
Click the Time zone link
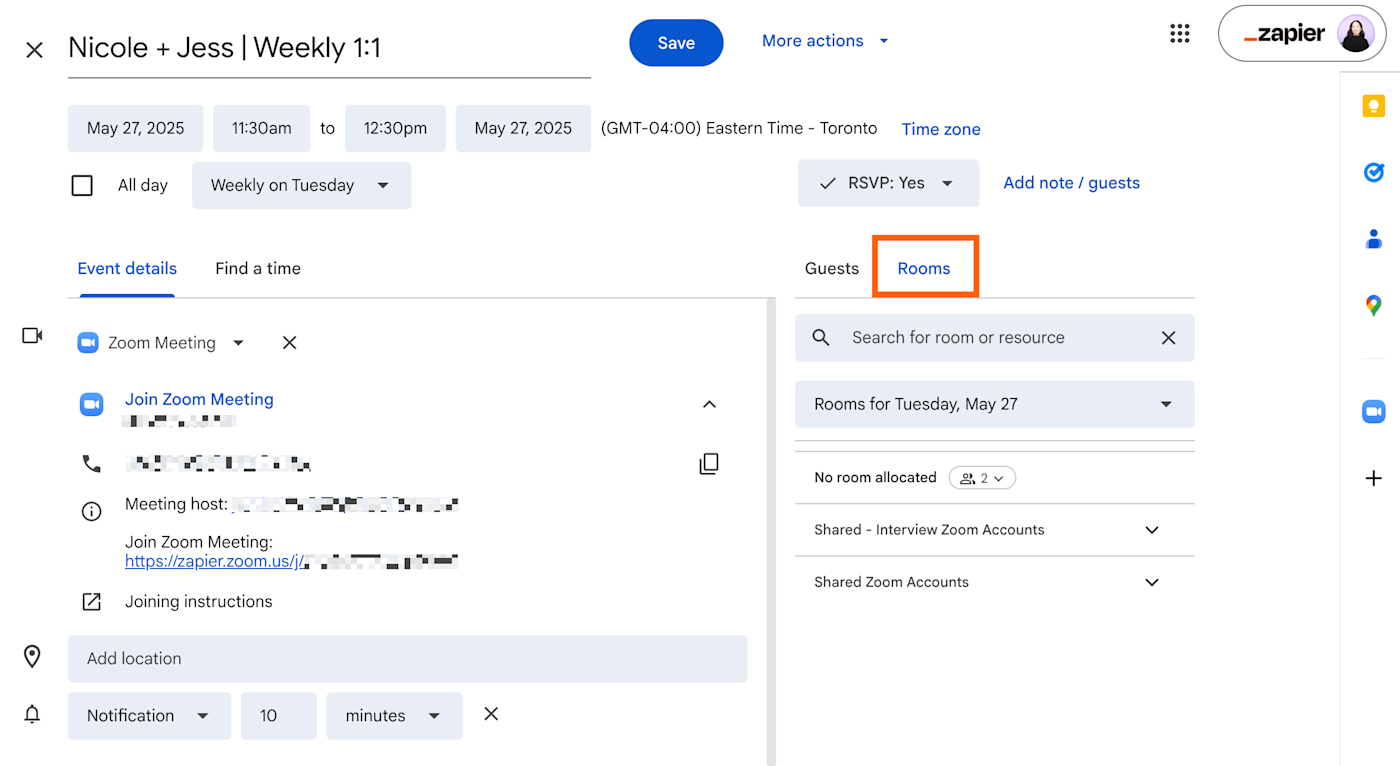tap(941, 129)
